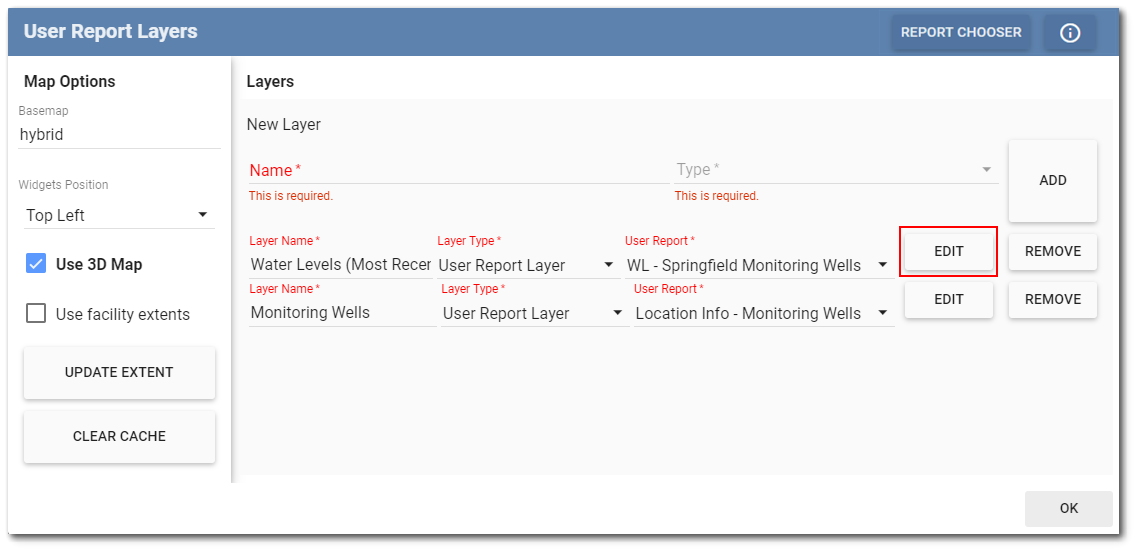Change Location Info - Monitoring Wells report

pos(762,313)
